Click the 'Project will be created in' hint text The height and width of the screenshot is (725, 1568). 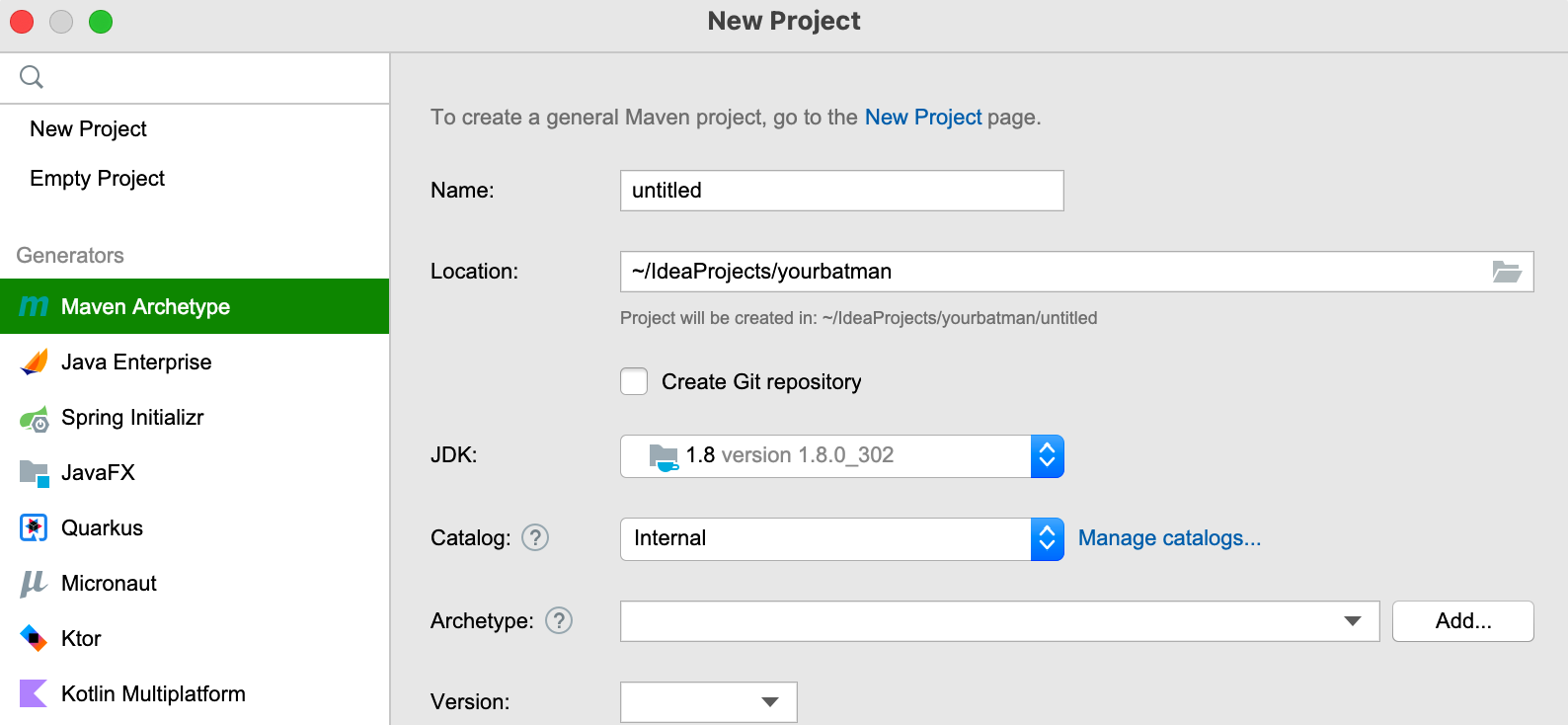(x=859, y=318)
